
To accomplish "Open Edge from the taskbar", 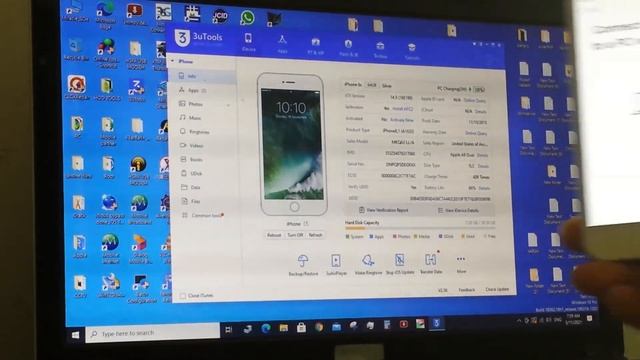I will tap(266, 328).
